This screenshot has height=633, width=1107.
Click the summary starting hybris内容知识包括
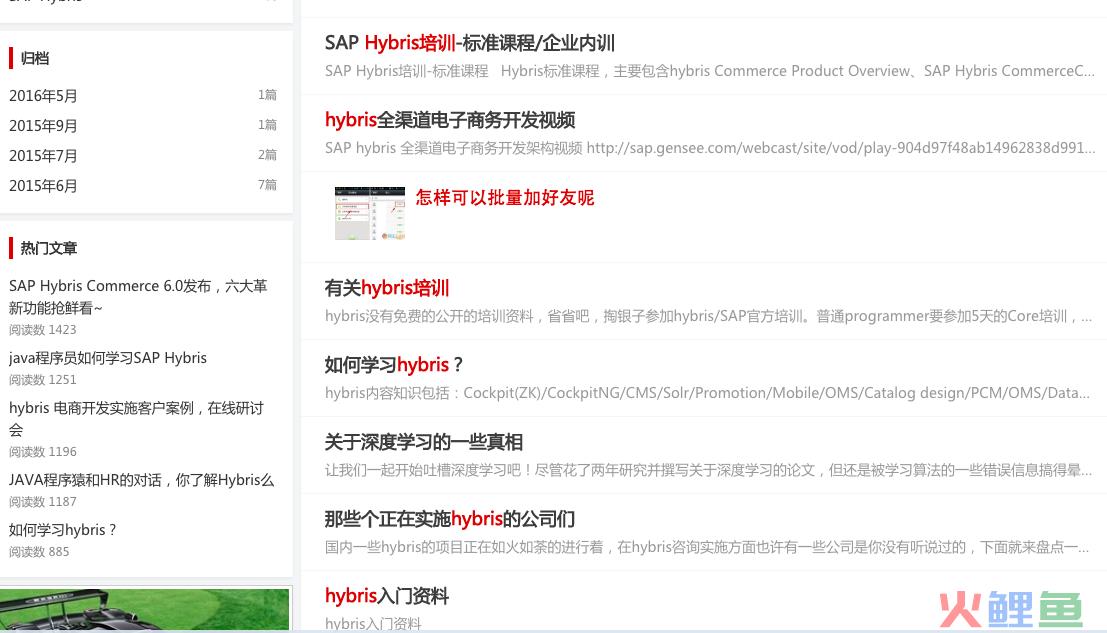click(707, 393)
